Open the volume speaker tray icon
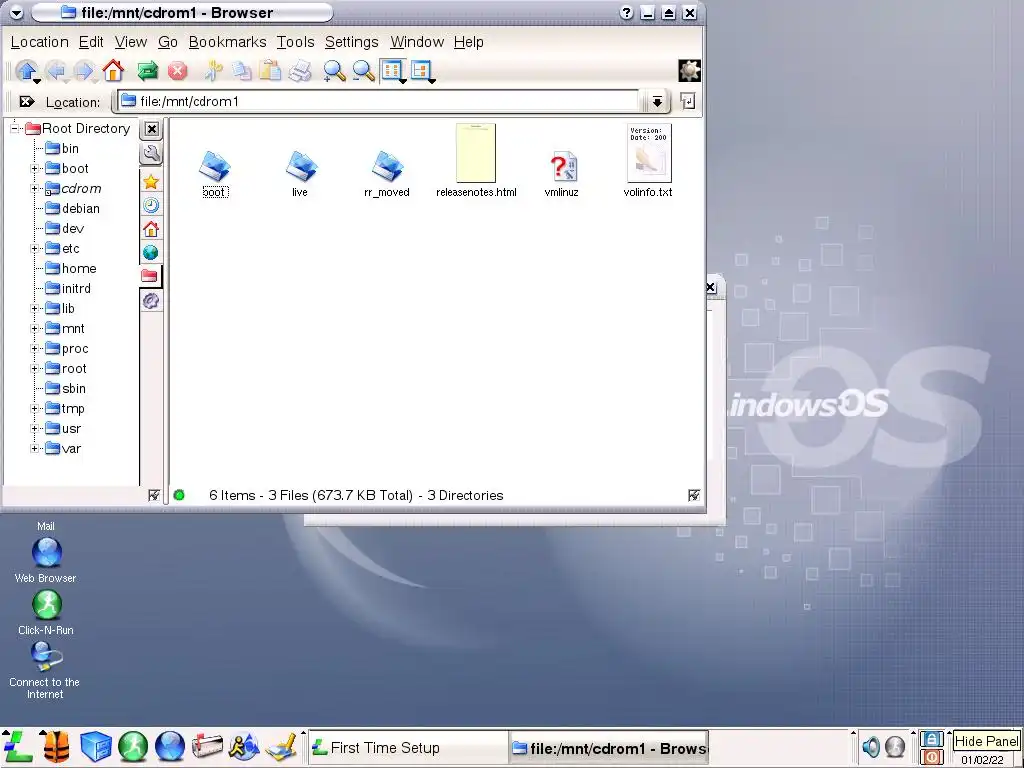This screenshot has width=1024, height=768. (x=870, y=746)
